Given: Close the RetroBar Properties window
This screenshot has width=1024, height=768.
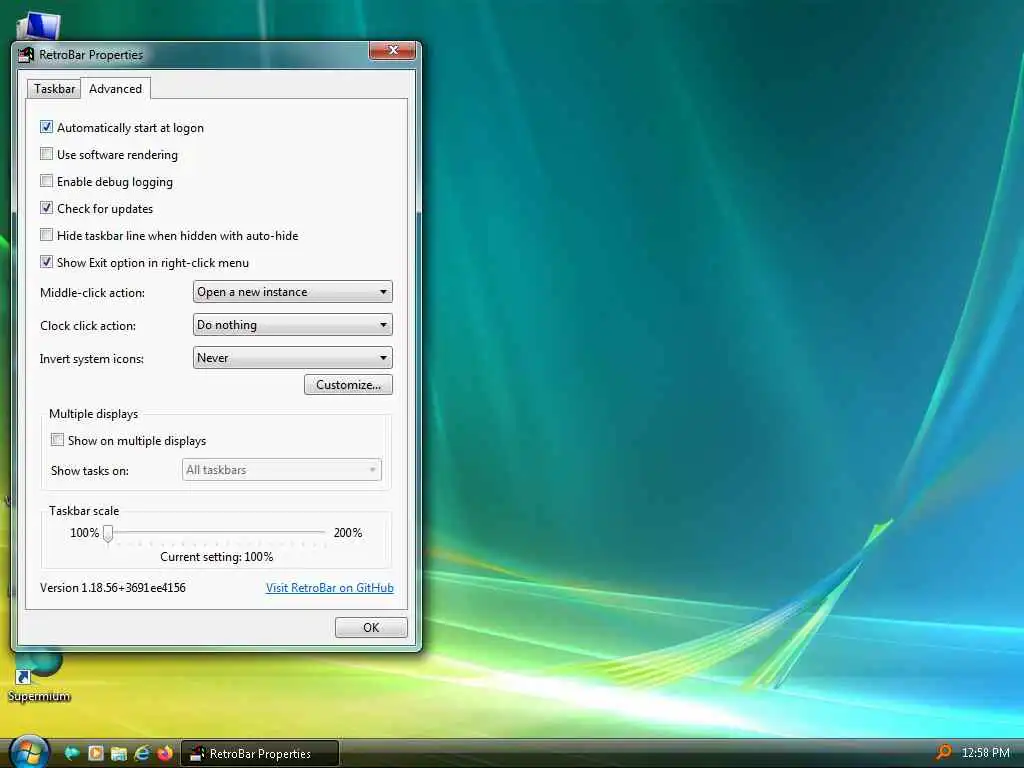Looking at the screenshot, I should (x=392, y=50).
